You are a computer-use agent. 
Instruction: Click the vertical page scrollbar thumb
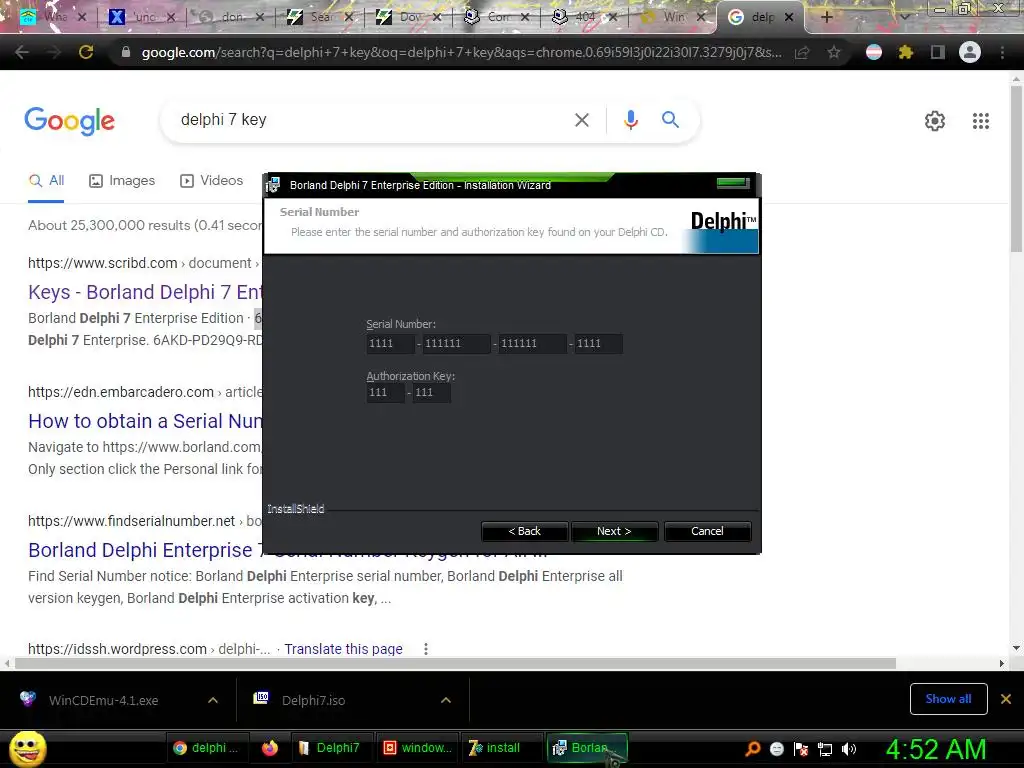pyautogui.click(x=1016, y=168)
